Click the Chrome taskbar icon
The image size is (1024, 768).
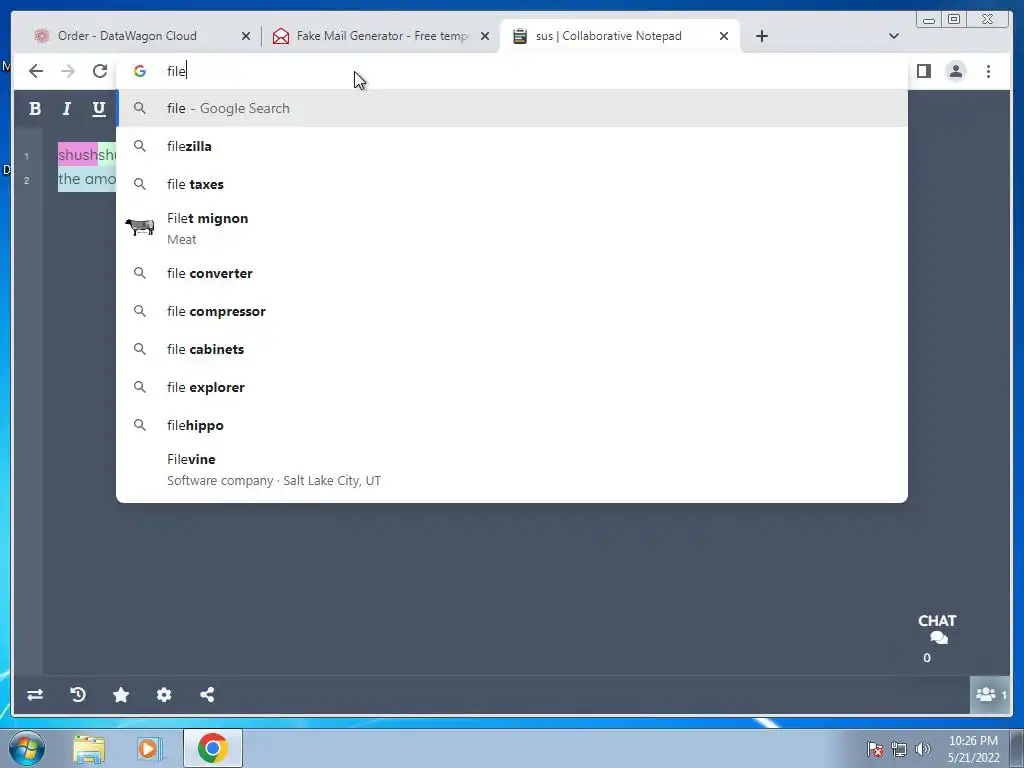212,748
